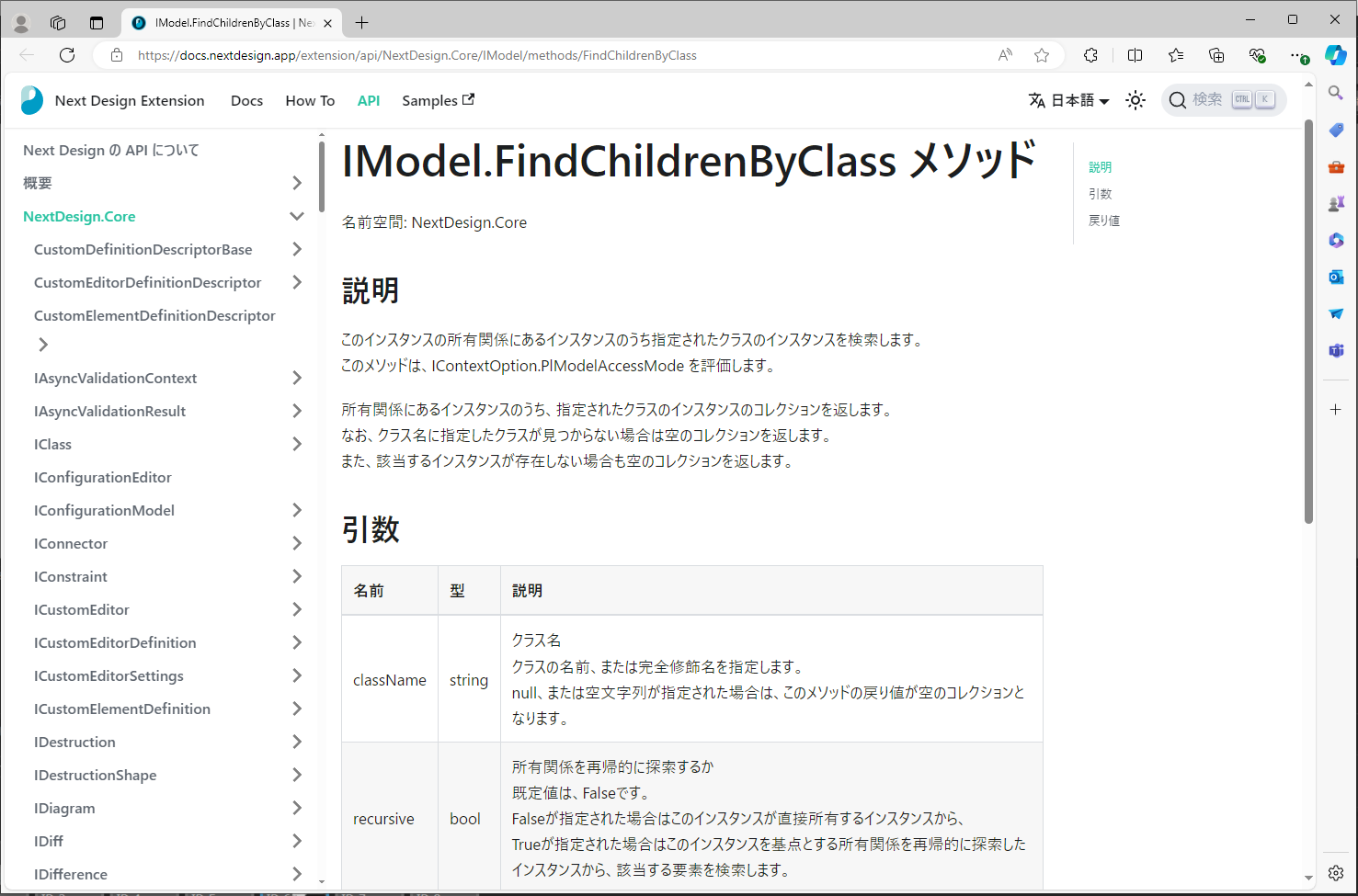Expand the IClass chevron
The width and height of the screenshot is (1358, 896).
tap(296, 444)
